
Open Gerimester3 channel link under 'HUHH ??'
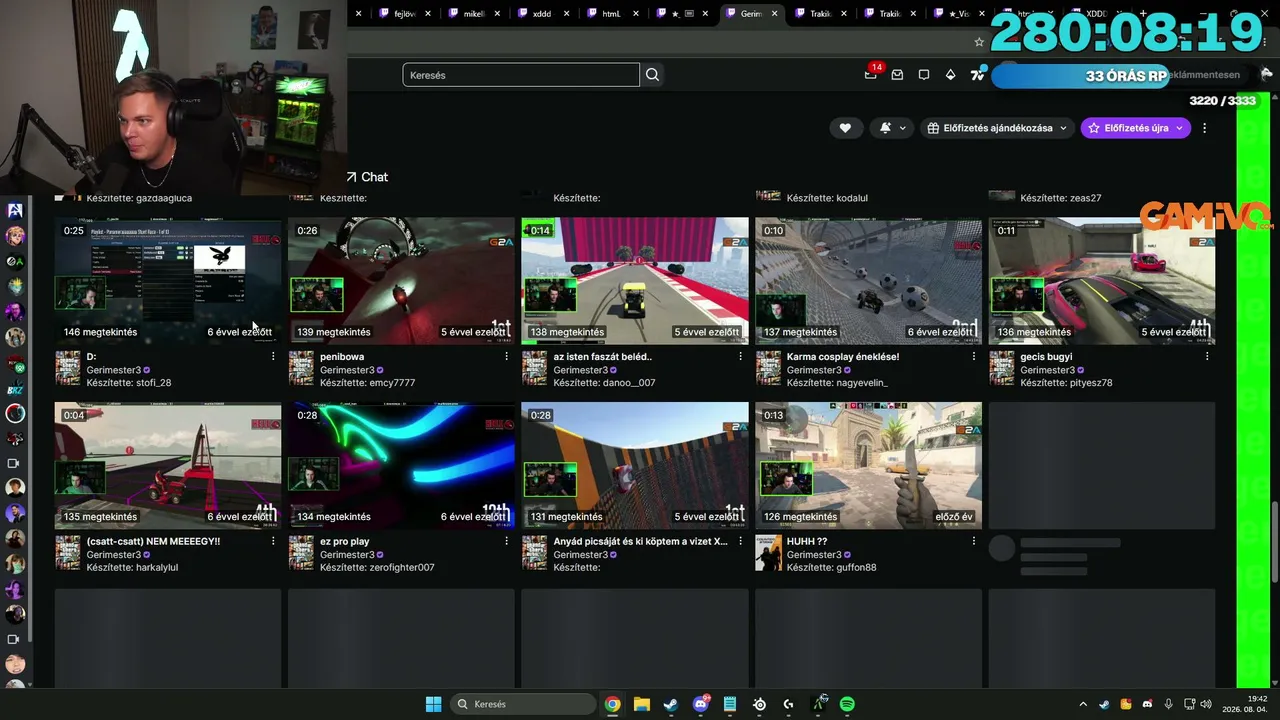(x=815, y=555)
